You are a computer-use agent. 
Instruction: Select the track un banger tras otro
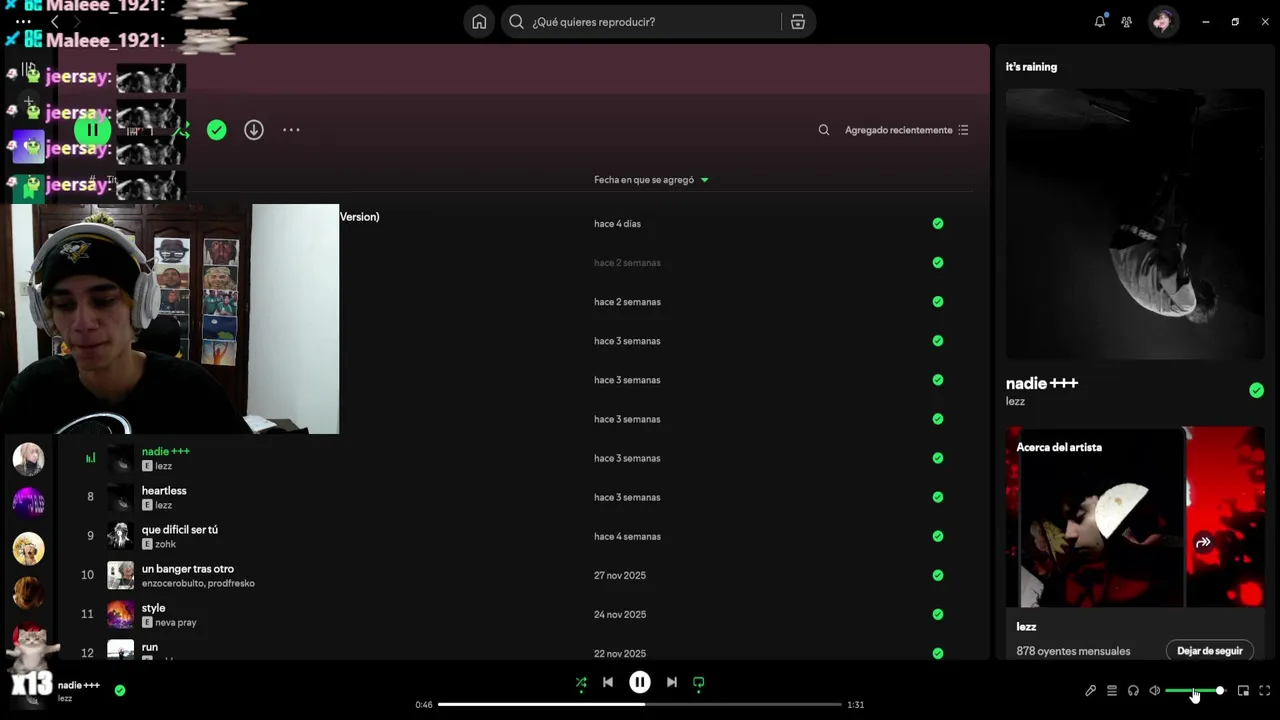point(188,569)
